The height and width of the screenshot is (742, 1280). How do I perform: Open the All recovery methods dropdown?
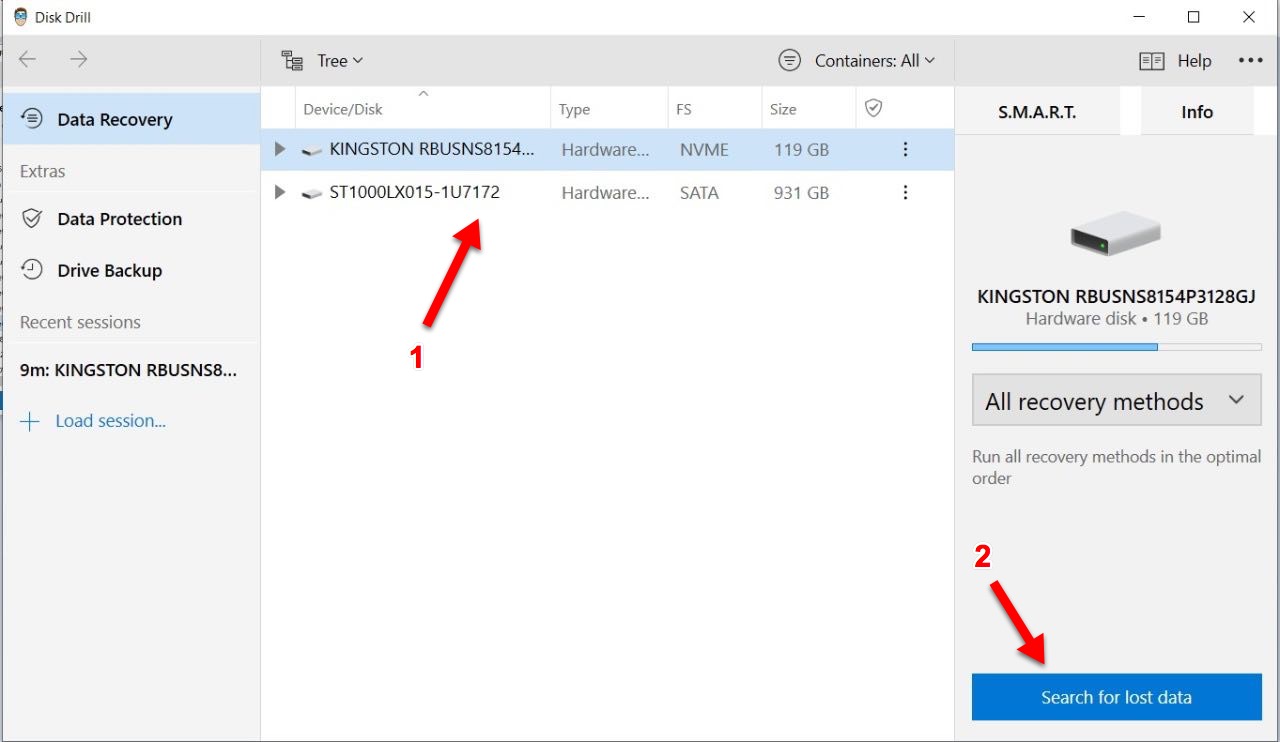click(x=1116, y=402)
